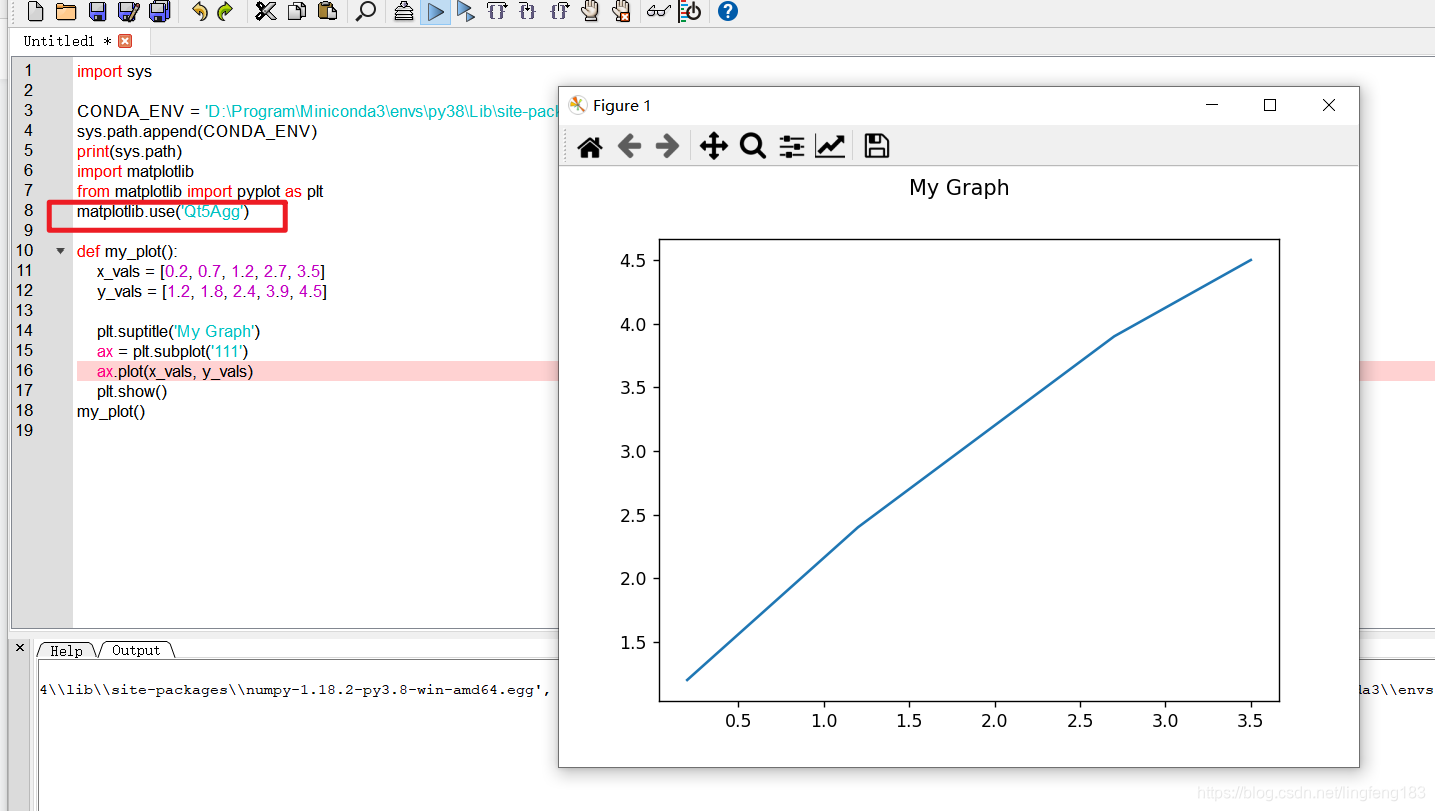The height and width of the screenshot is (811, 1435).
Task: Switch to the Help tab
Action: point(66,651)
